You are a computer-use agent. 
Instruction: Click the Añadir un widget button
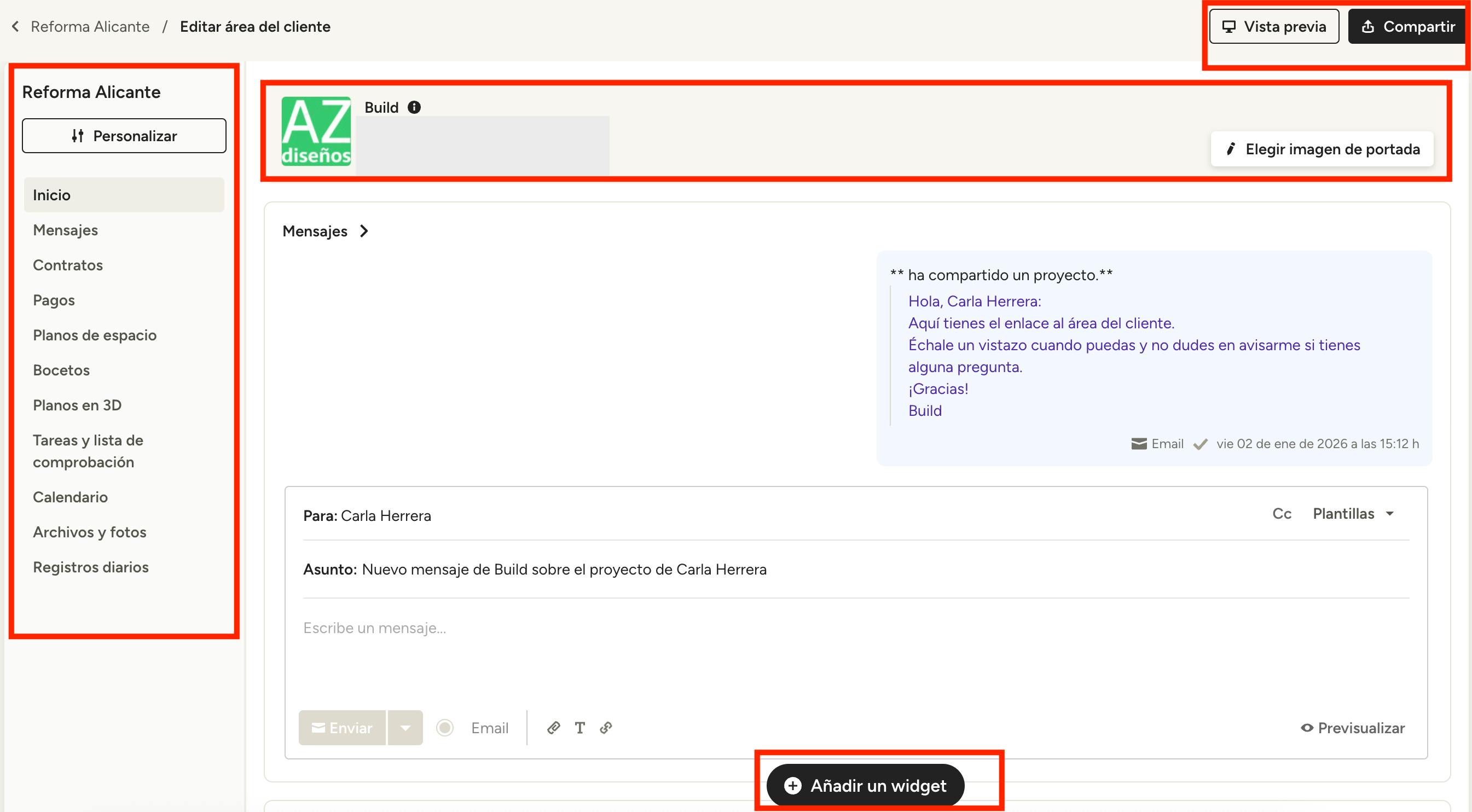pos(865,785)
